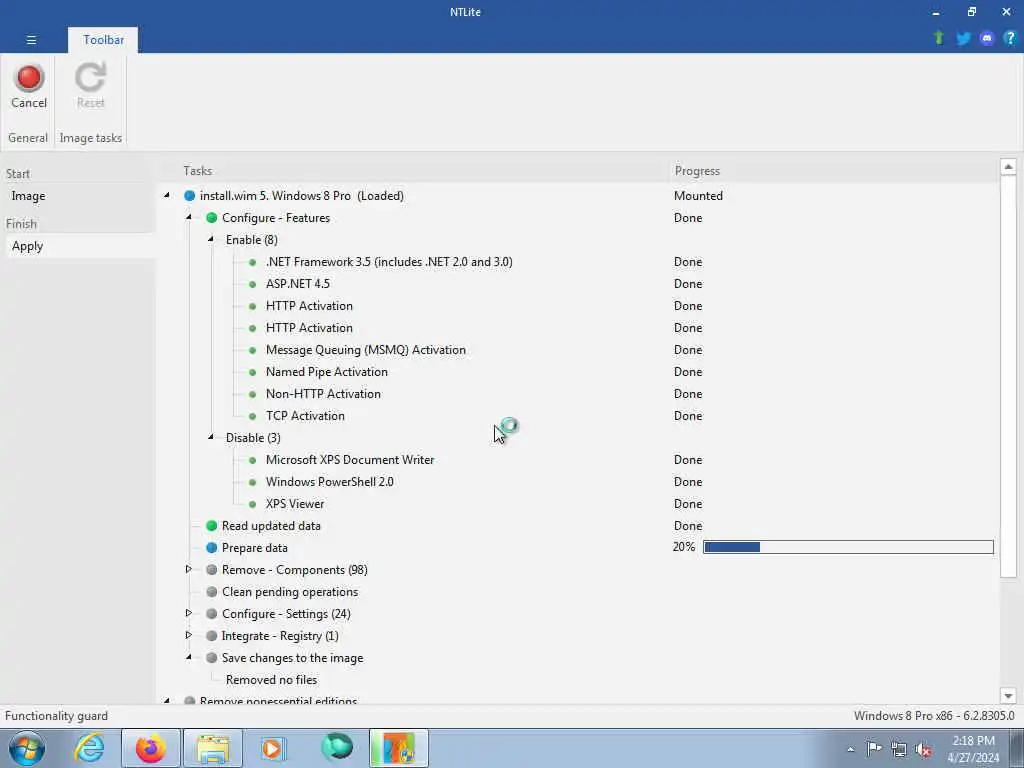The width and height of the screenshot is (1024, 768).
Task: Click network tray icon
Action: pyautogui.click(x=899, y=749)
